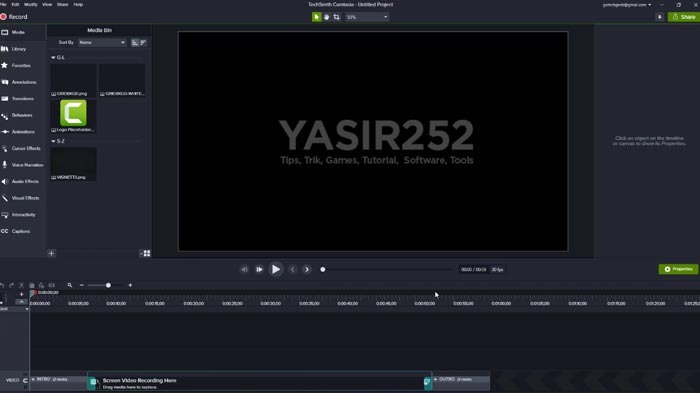
Task: Select the canvas Crop tool
Action: point(336,17)
